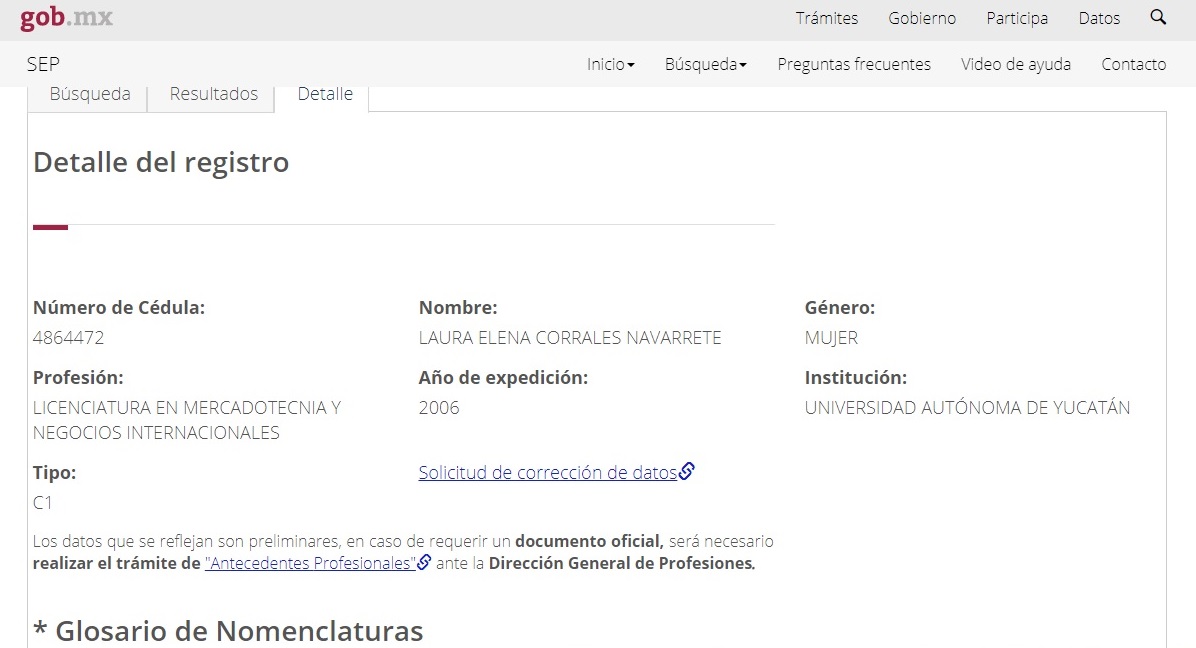Image resolution: width=1196 pixels, height=648 pixels.
Task: Open Trámites in the top bar
Action: (x=826, y=18)
